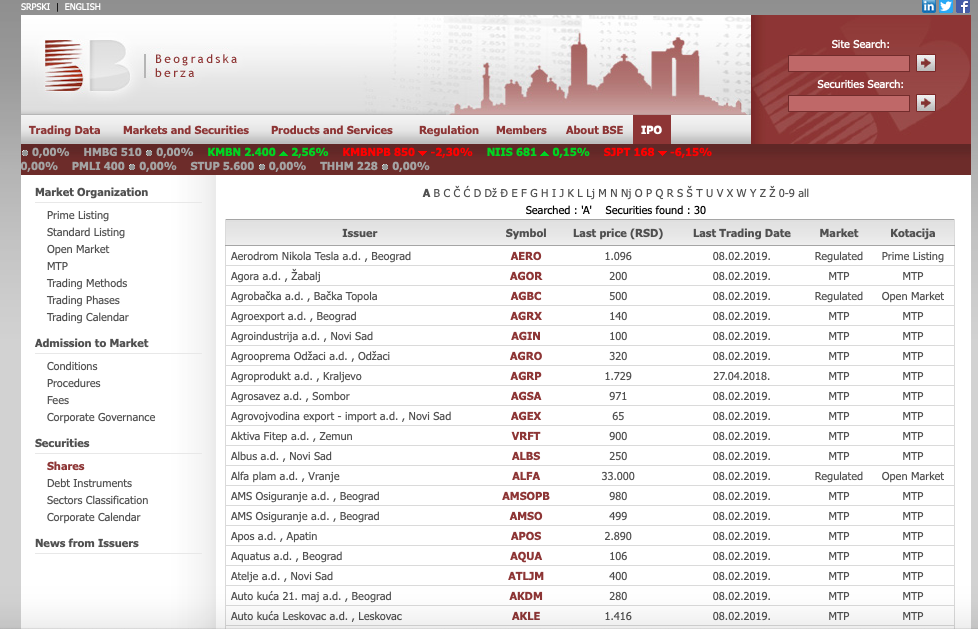978x629 pixels.
Task: Click the Symbol column header
Action: point(526,233)
